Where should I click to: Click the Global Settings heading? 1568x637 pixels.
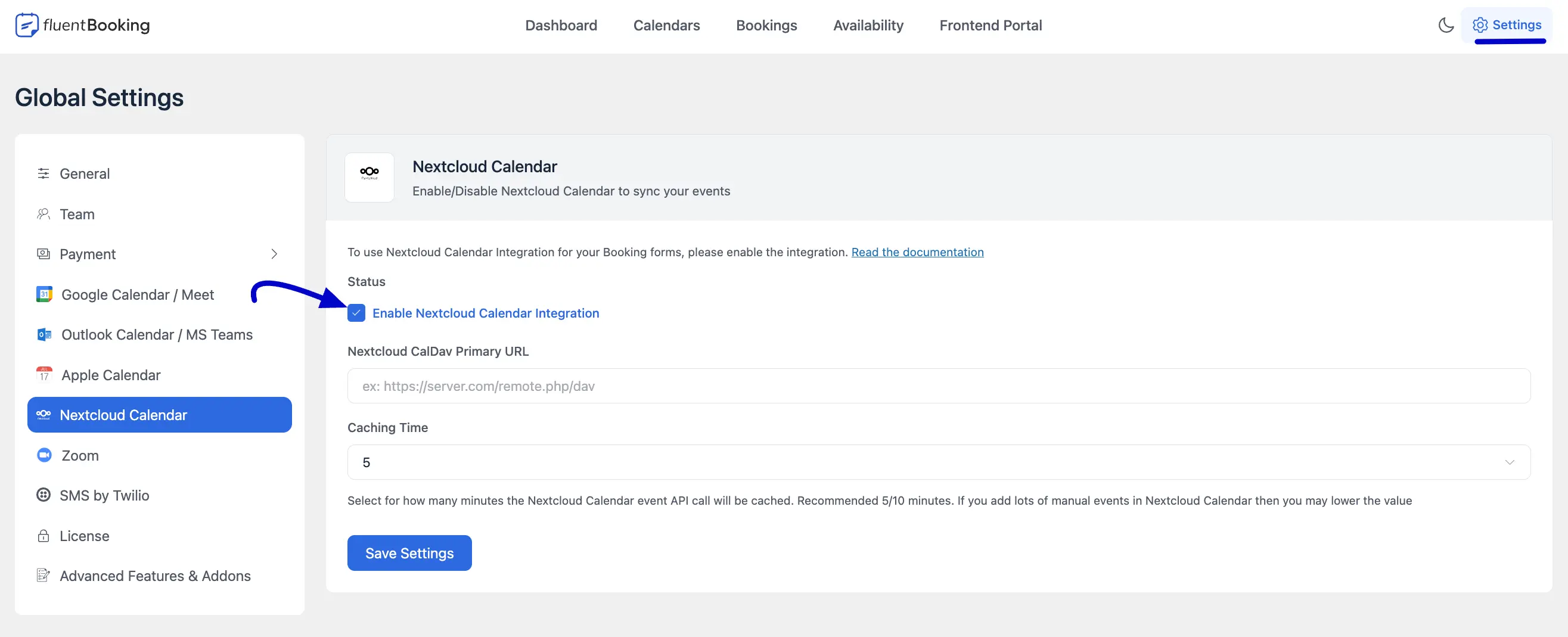tap(99, 98)
